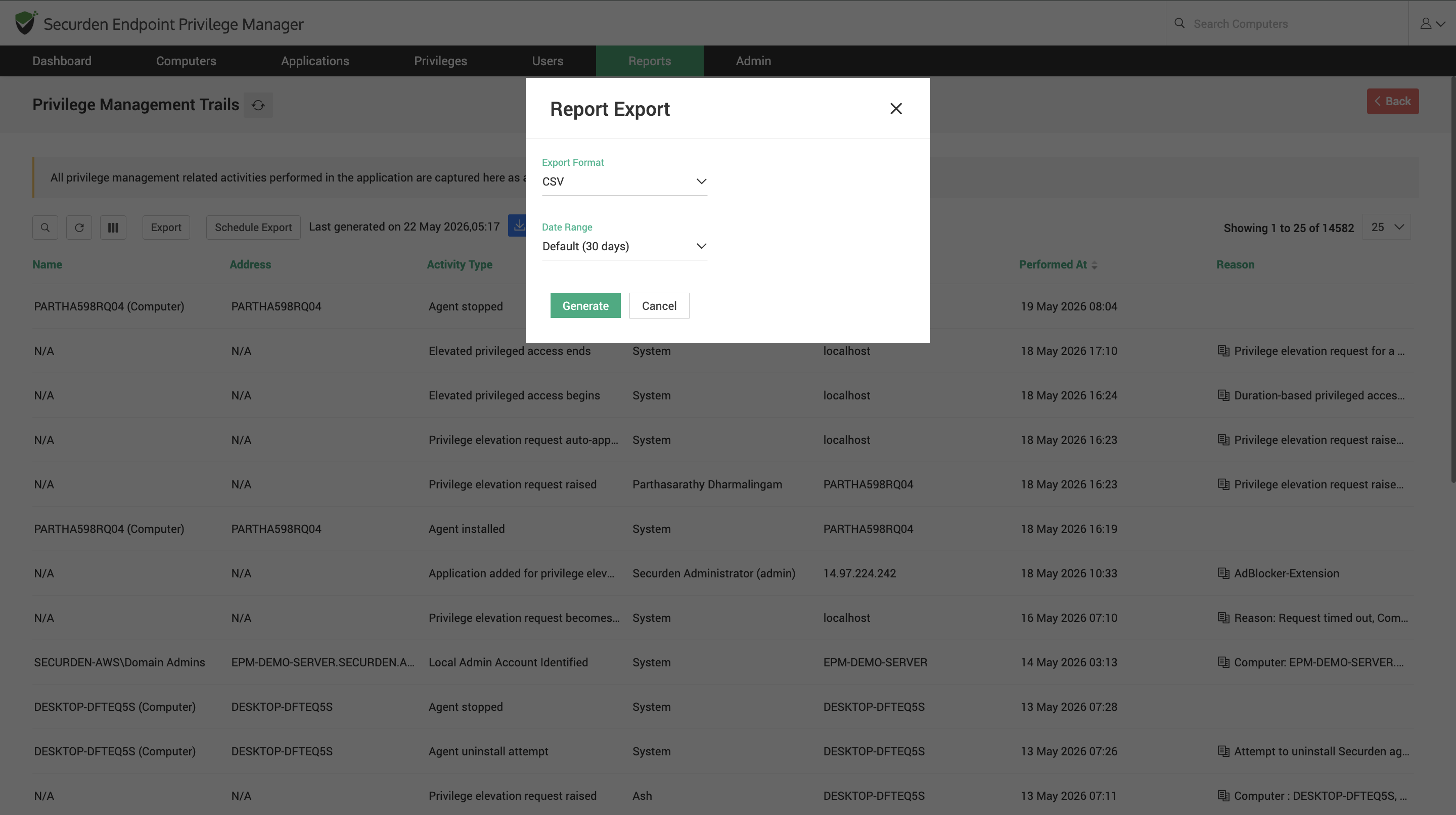Open reason icon for Request timed out row
This screenshot has width=1456, height=815.
click(1223, 618)
